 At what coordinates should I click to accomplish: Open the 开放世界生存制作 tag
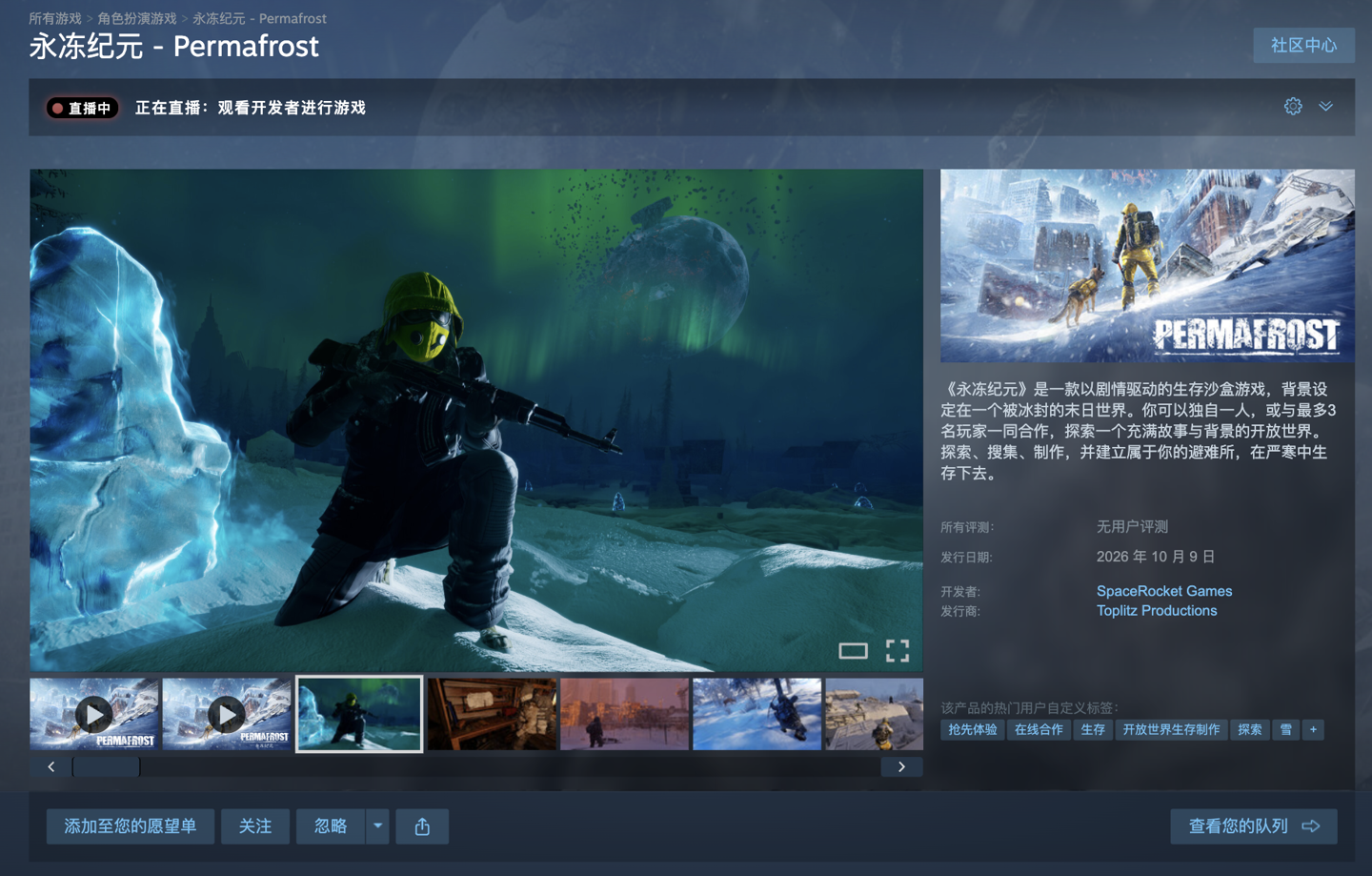pos(1171,730)
